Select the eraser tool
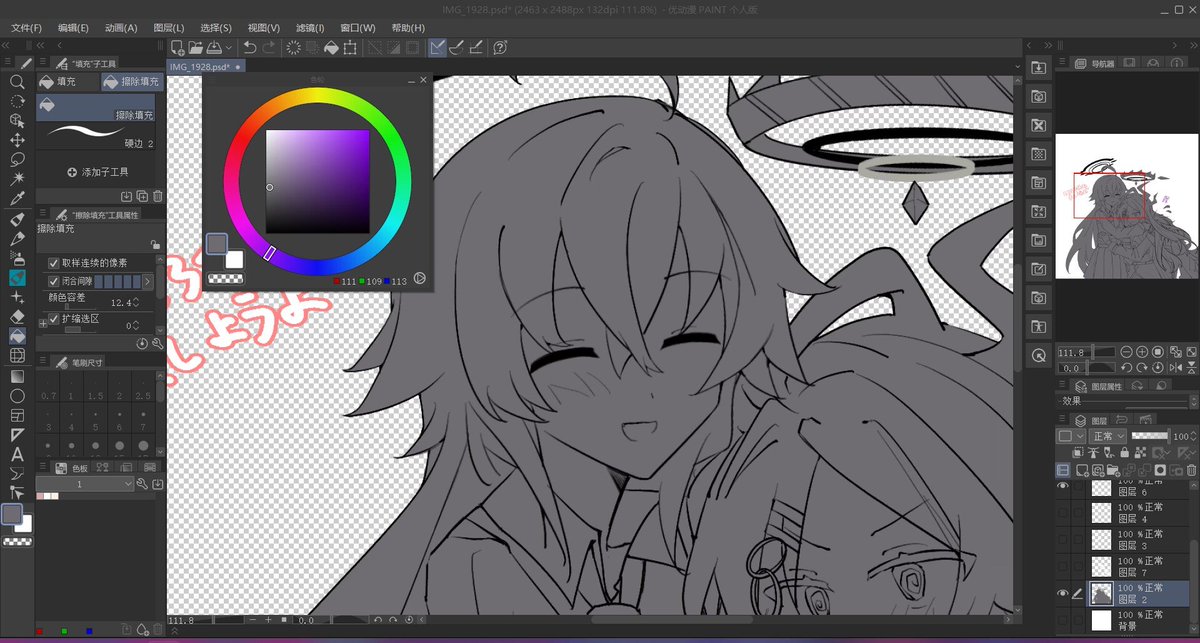1200x643 pixels. (x=17, y=316)
